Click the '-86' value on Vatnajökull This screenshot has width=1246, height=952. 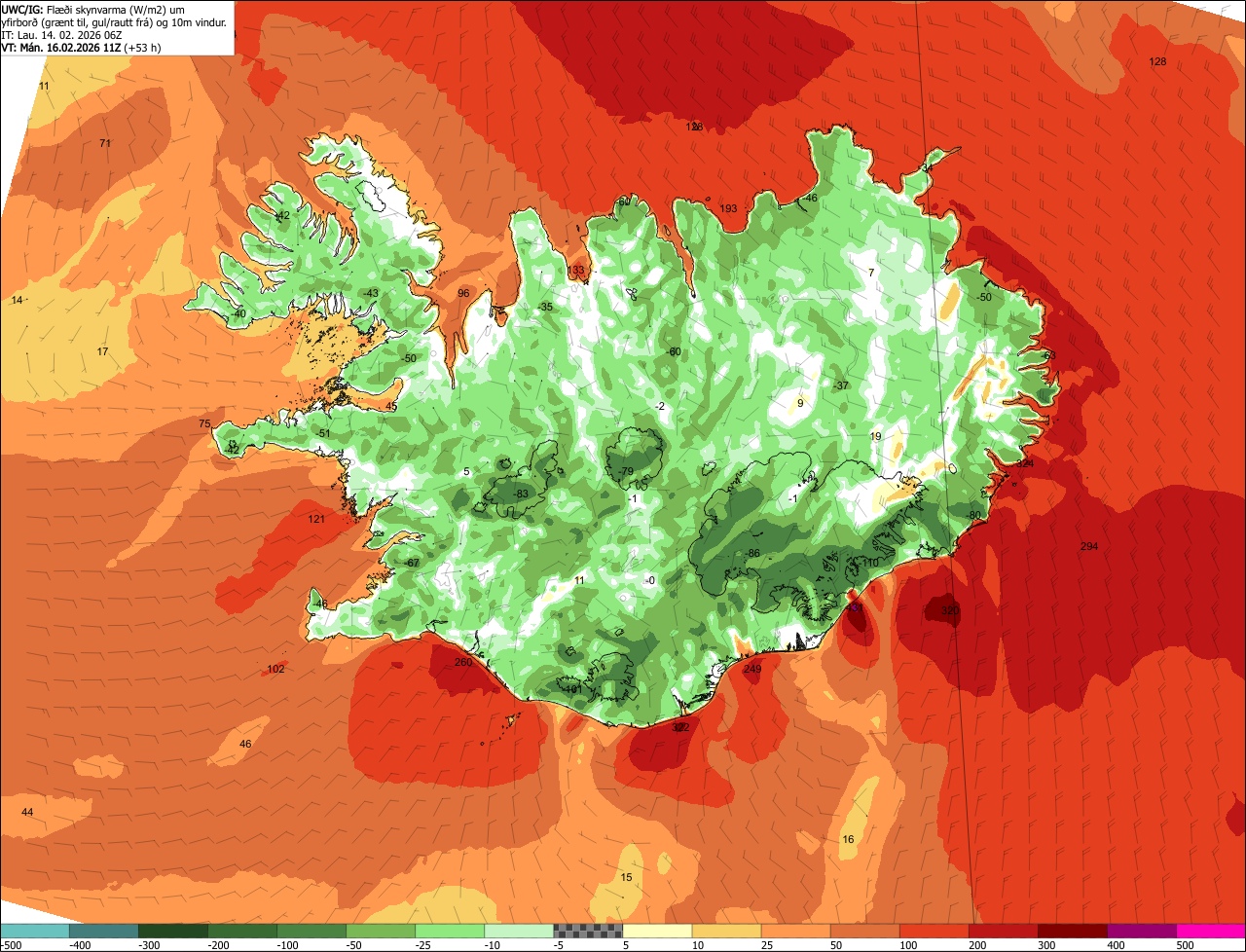tap(751, 554)
